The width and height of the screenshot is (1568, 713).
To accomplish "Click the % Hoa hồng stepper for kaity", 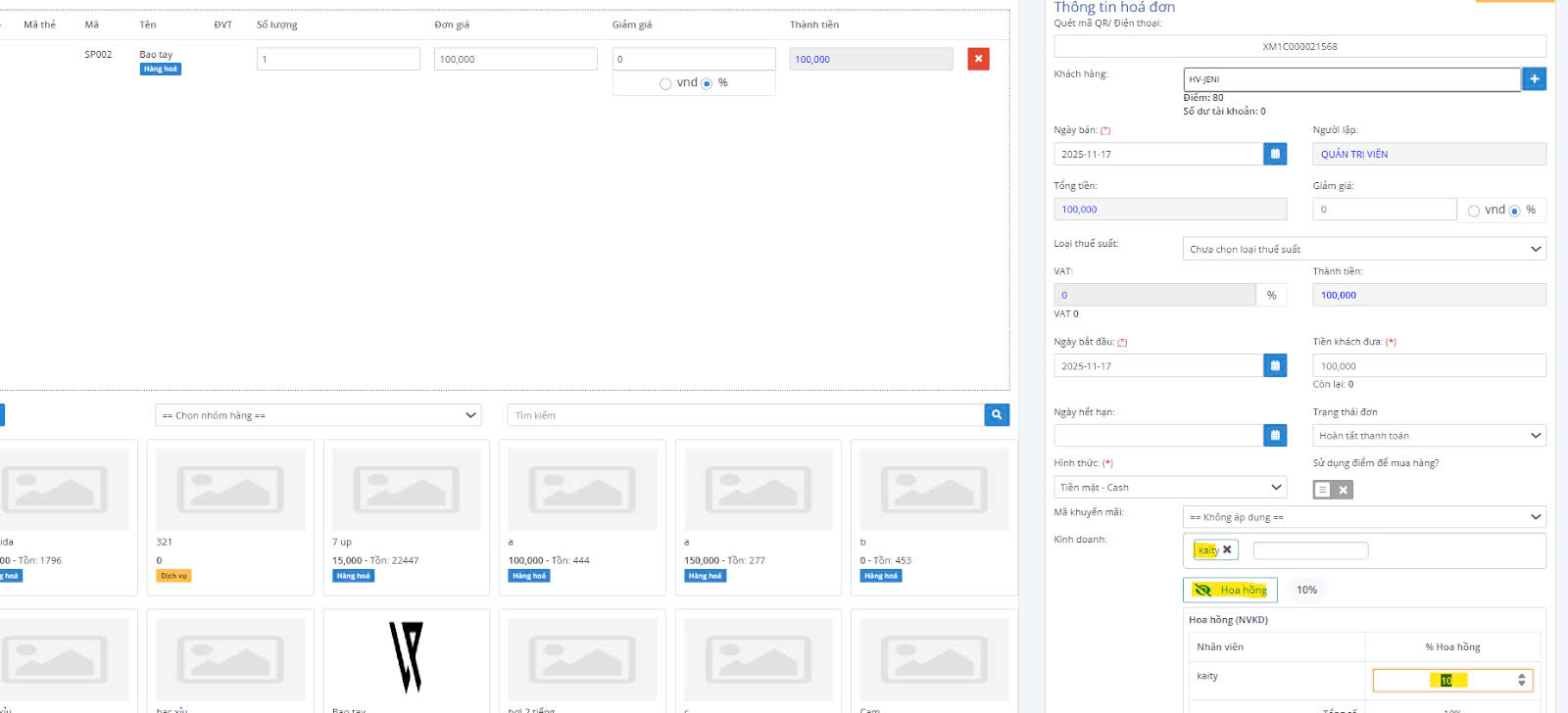I will point(1521,680).
